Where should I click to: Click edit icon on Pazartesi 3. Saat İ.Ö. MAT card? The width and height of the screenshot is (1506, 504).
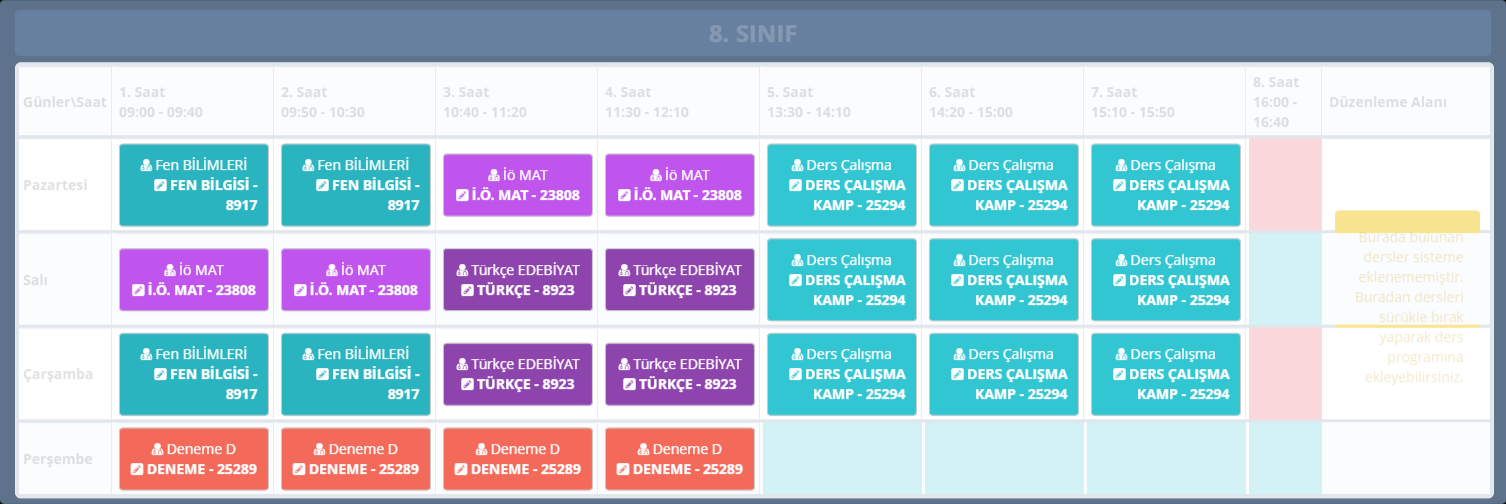click(461, 195)
